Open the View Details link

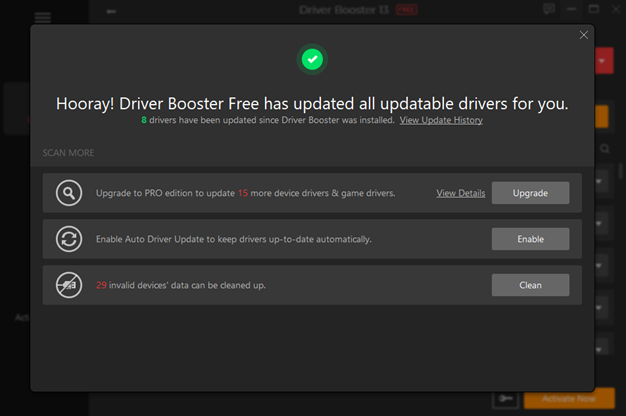click(460, 193)
